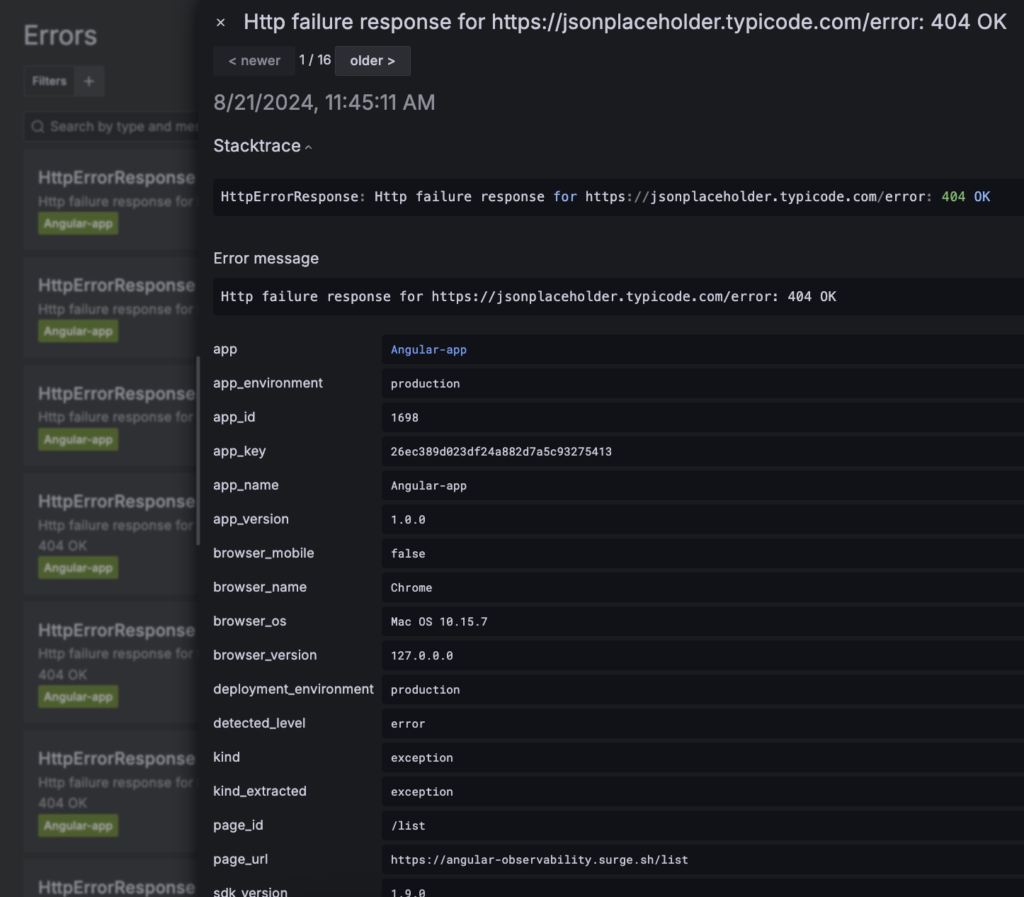Click the search by type input field

110,127
